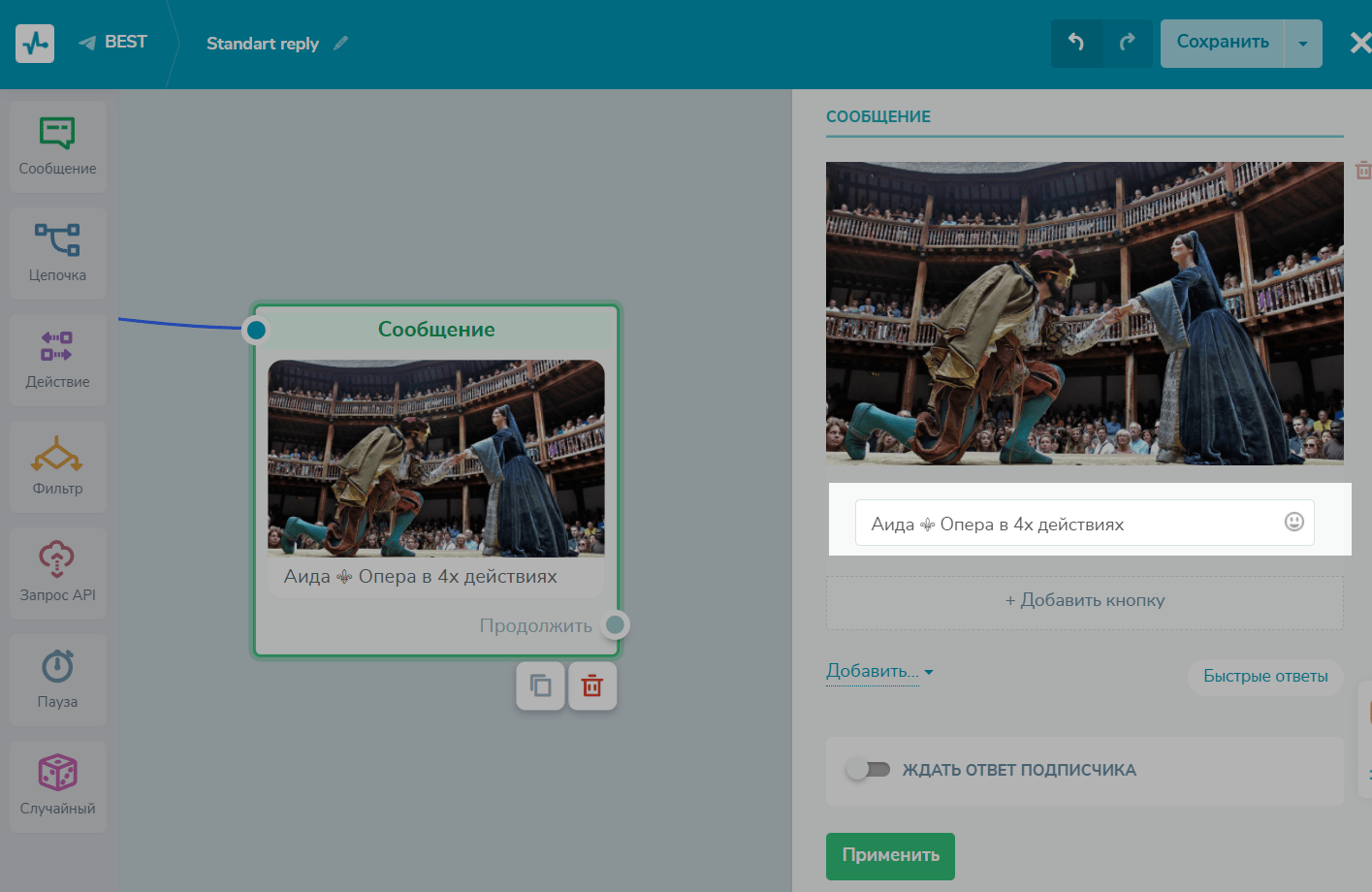Click the green Применить button

(x=890, y=856)
